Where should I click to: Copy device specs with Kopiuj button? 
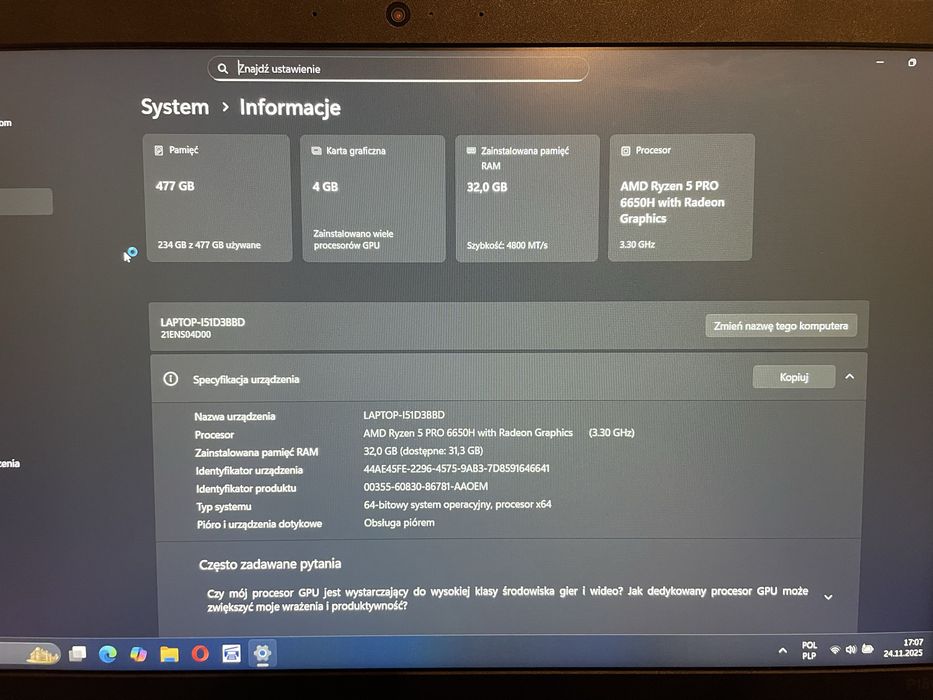[794, 377]
